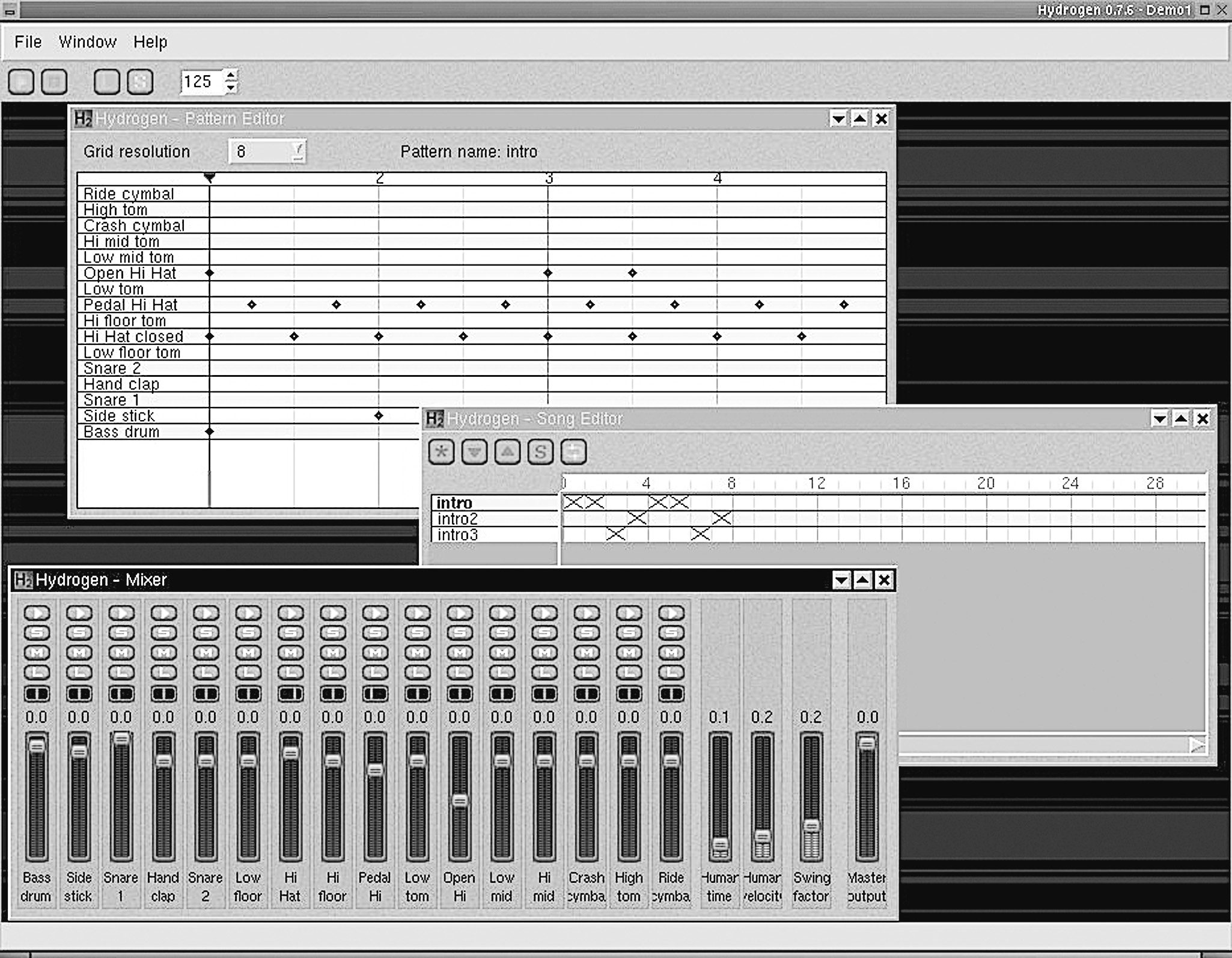Viewport: 1232px width, 958px height.
Task: Click the move pattern up arrow in Song Editor
Action: point(507,452)
